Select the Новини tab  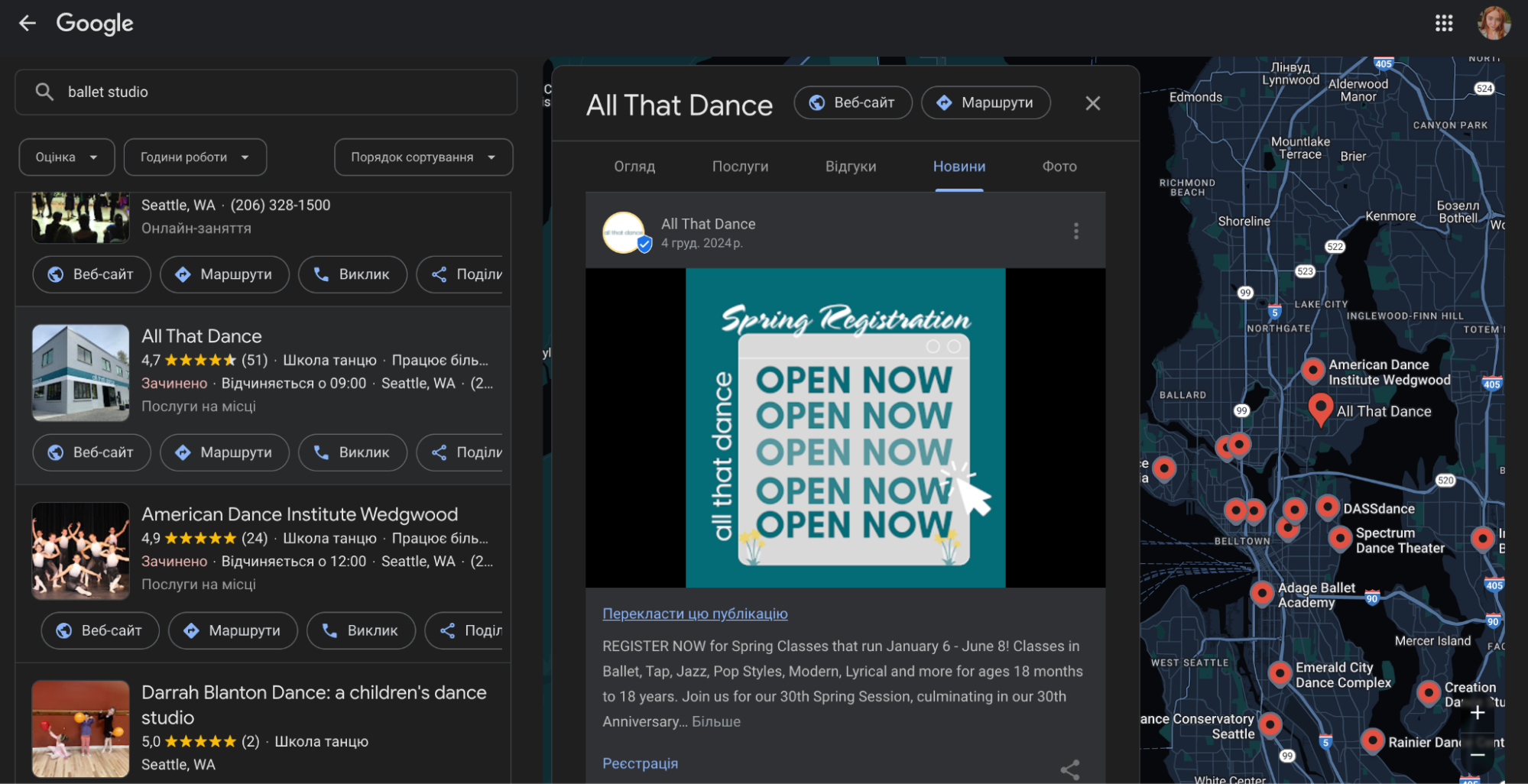tap(959, 167)
